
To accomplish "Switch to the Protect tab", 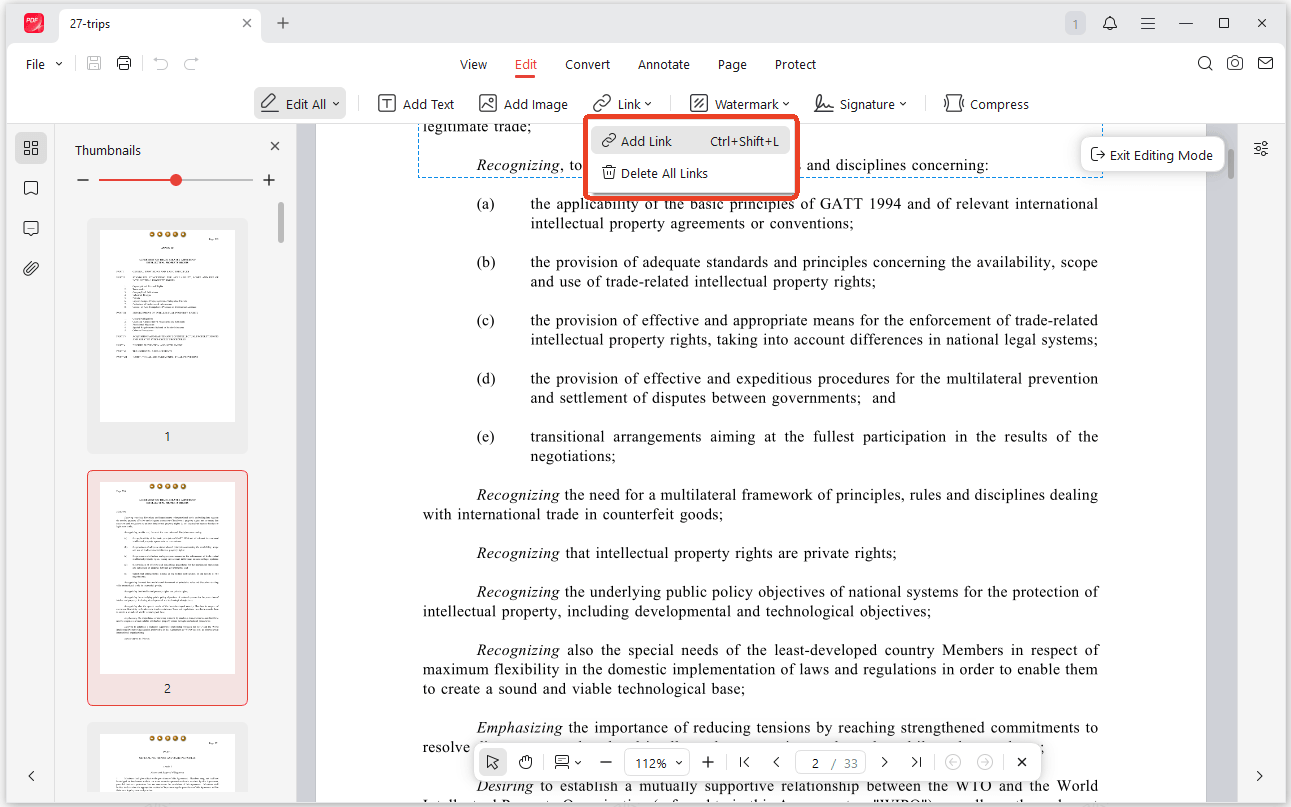I will tap(795, 64).
